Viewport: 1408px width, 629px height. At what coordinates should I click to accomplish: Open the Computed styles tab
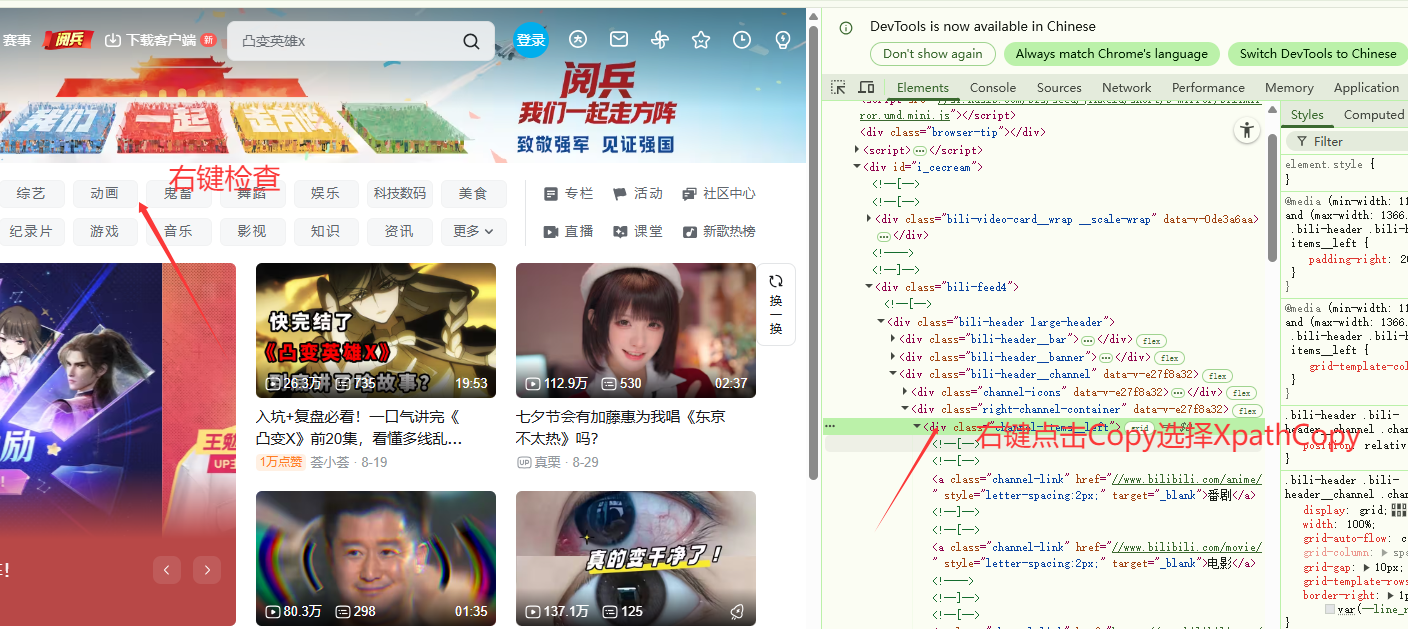click(1374, 115)
